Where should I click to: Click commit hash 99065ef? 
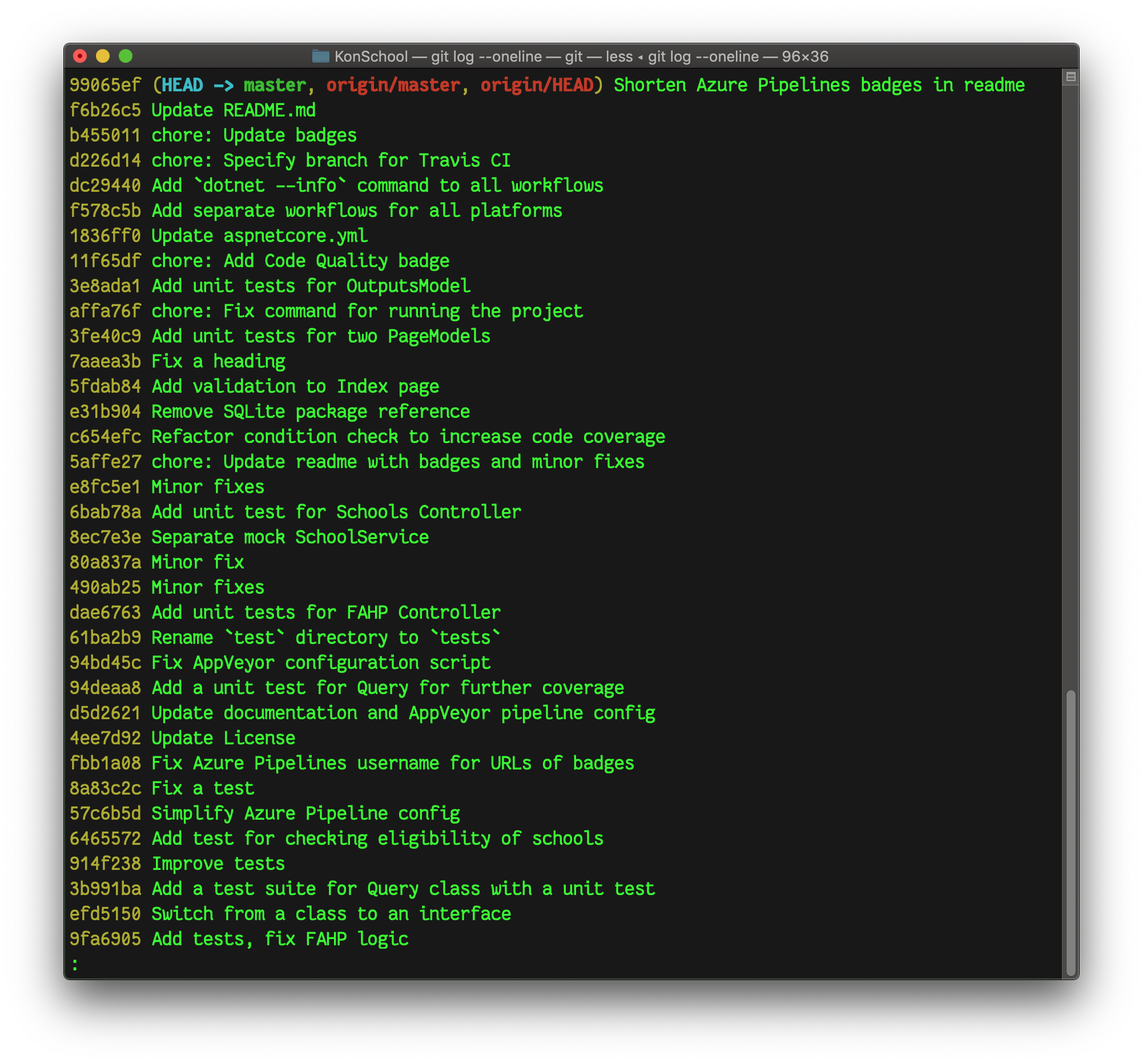[x=105, y=85]
